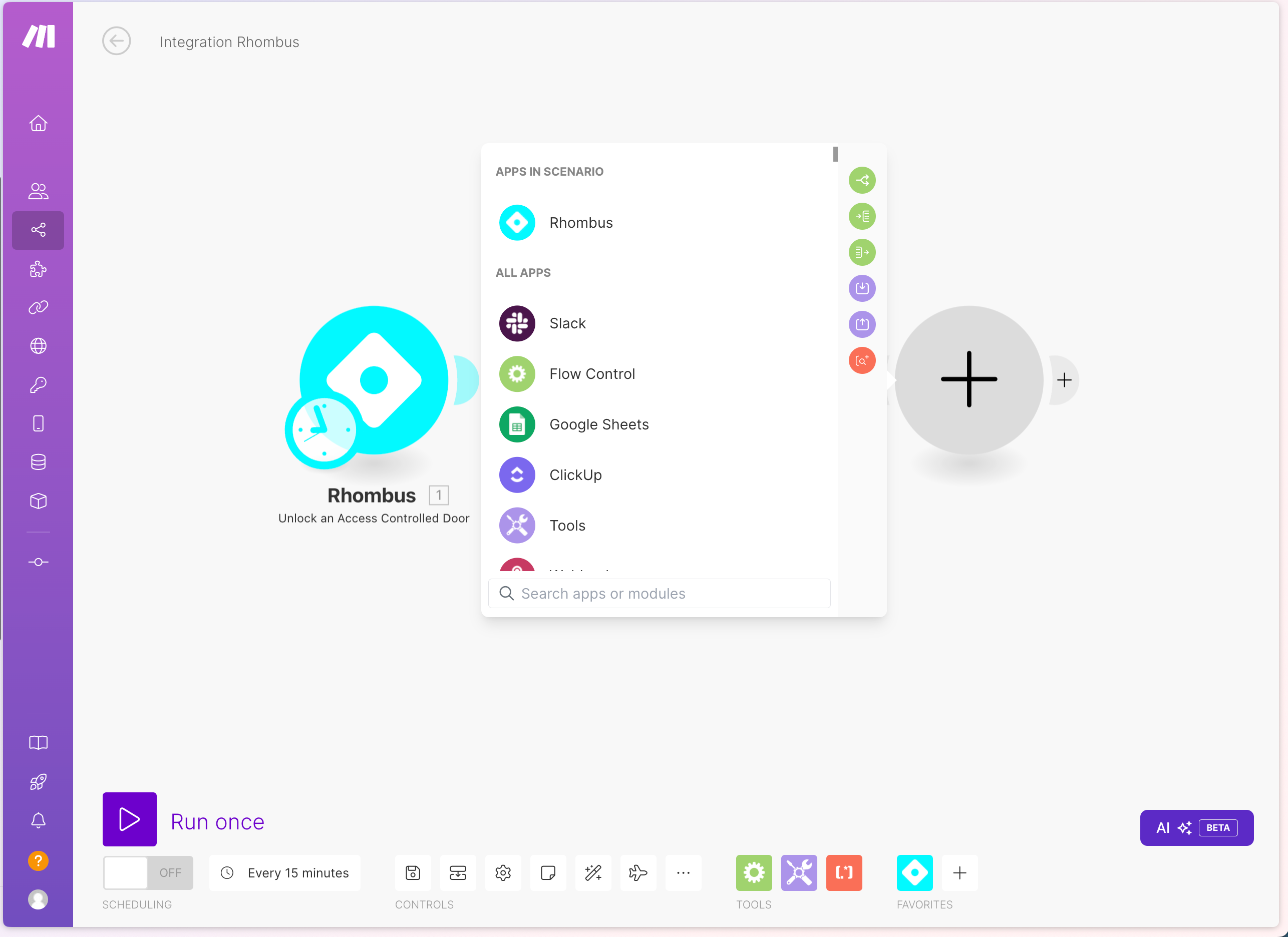Open the import/export blueprint control
1288x937 pixels.
[x=458, y=873]
